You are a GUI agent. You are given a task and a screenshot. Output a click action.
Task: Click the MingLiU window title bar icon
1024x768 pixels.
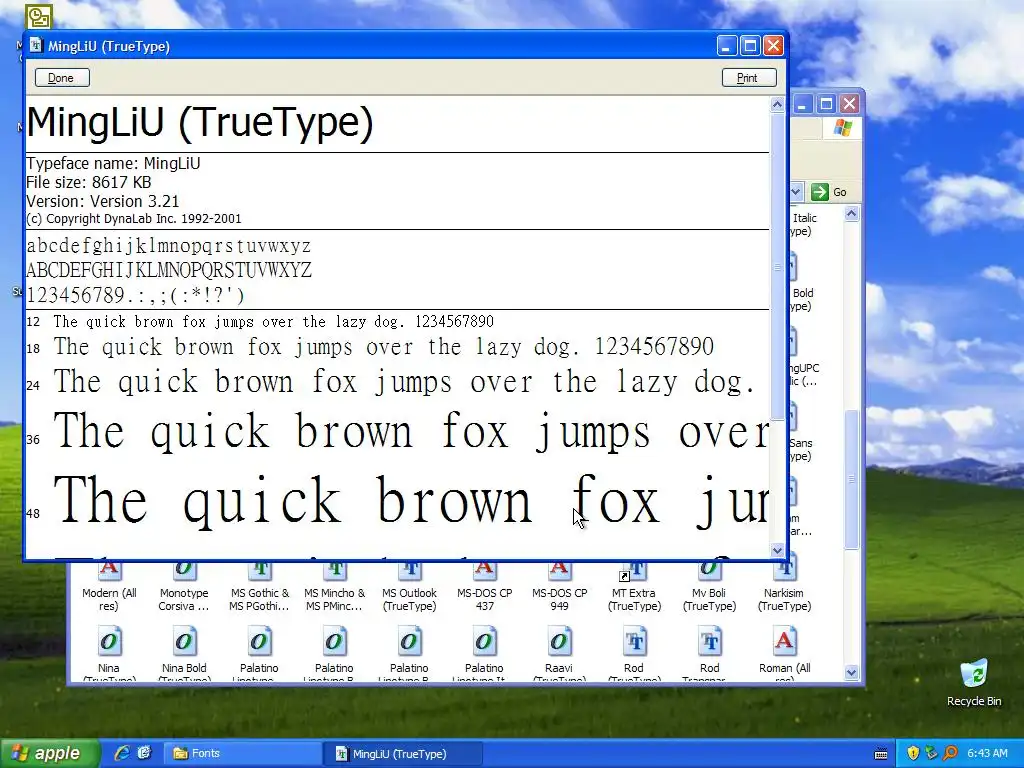coord(37,45)
